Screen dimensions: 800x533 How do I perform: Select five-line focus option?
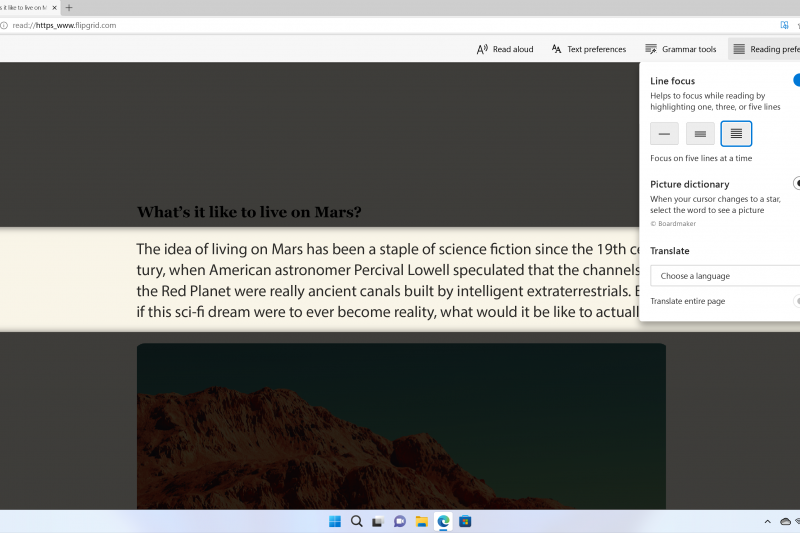736,134
